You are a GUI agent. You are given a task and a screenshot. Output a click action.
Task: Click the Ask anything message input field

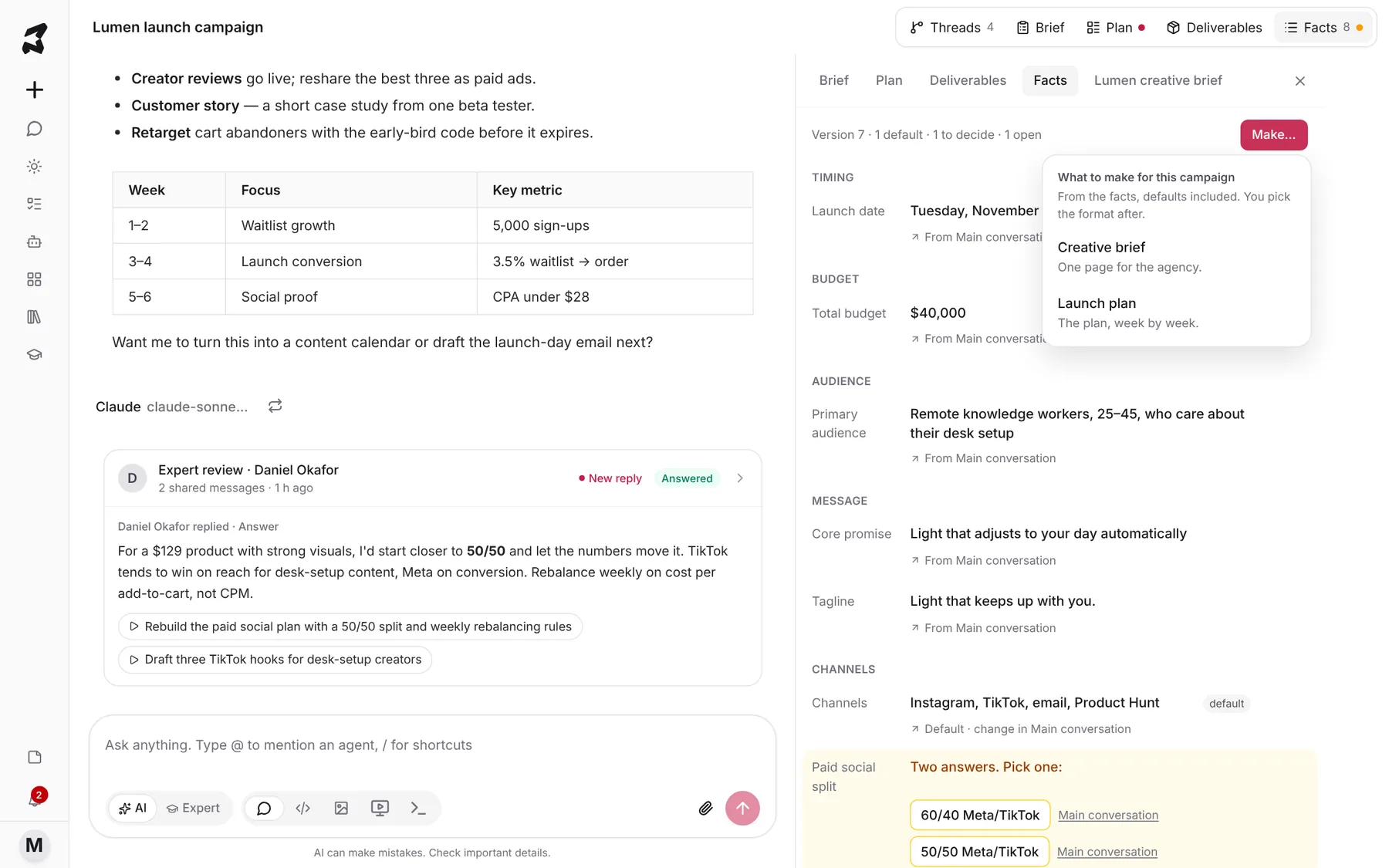432,745
